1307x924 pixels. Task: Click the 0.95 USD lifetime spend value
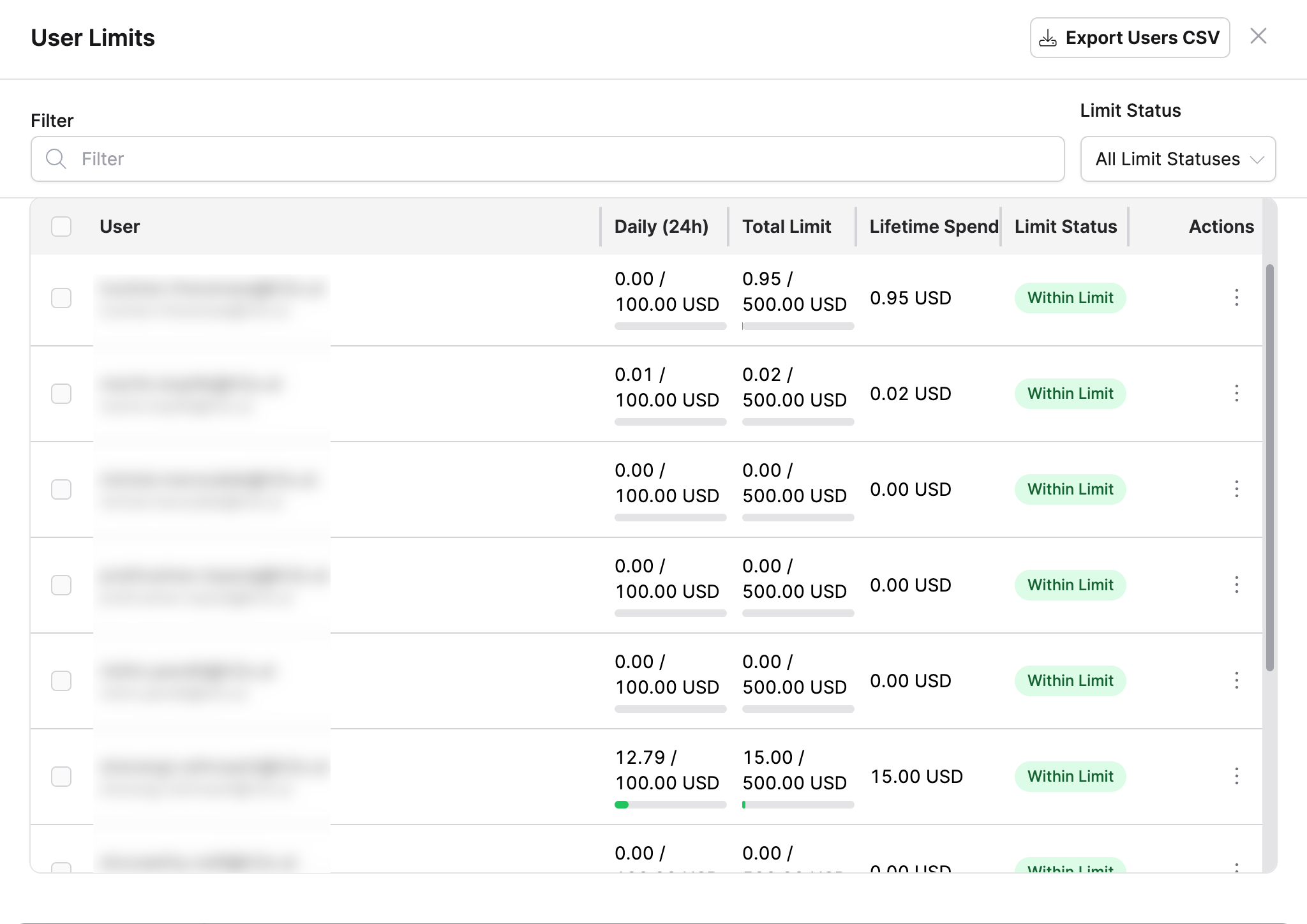point(911,298)
